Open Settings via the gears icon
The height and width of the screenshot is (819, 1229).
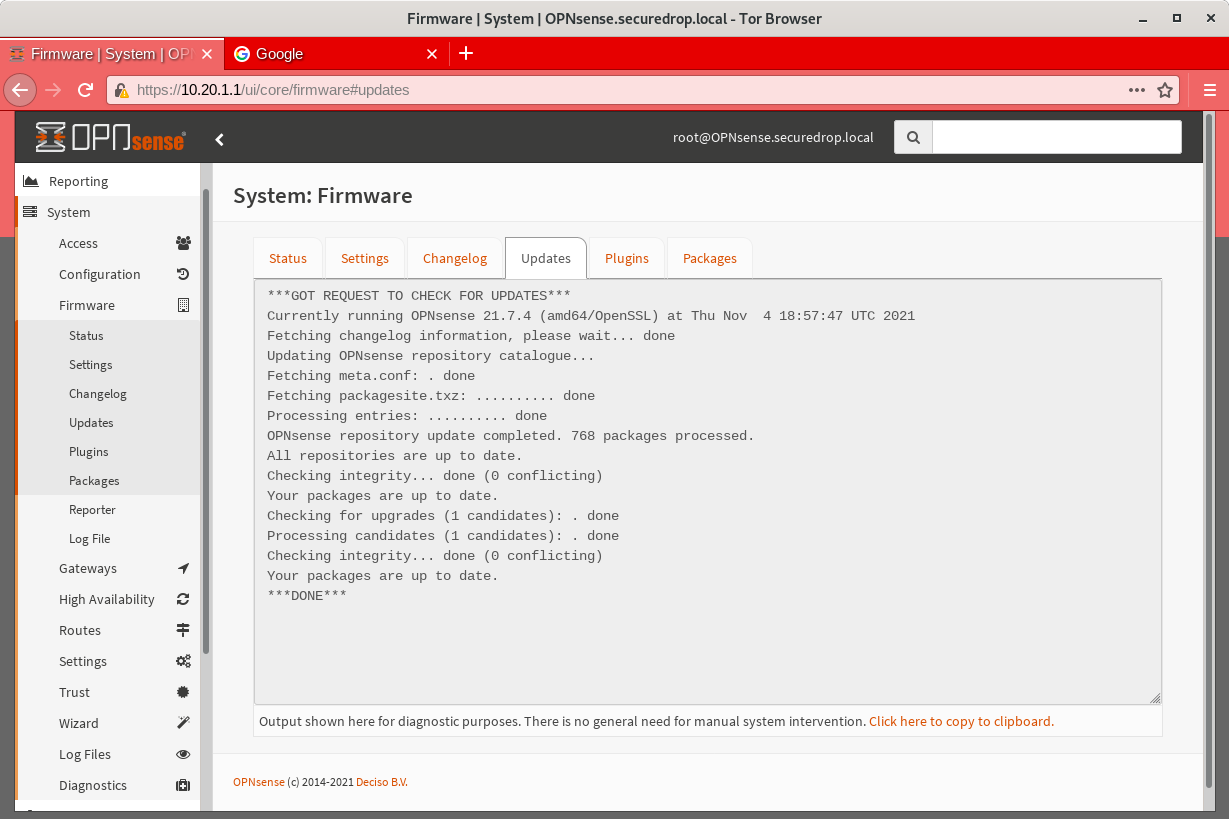[x=182, y=661]
